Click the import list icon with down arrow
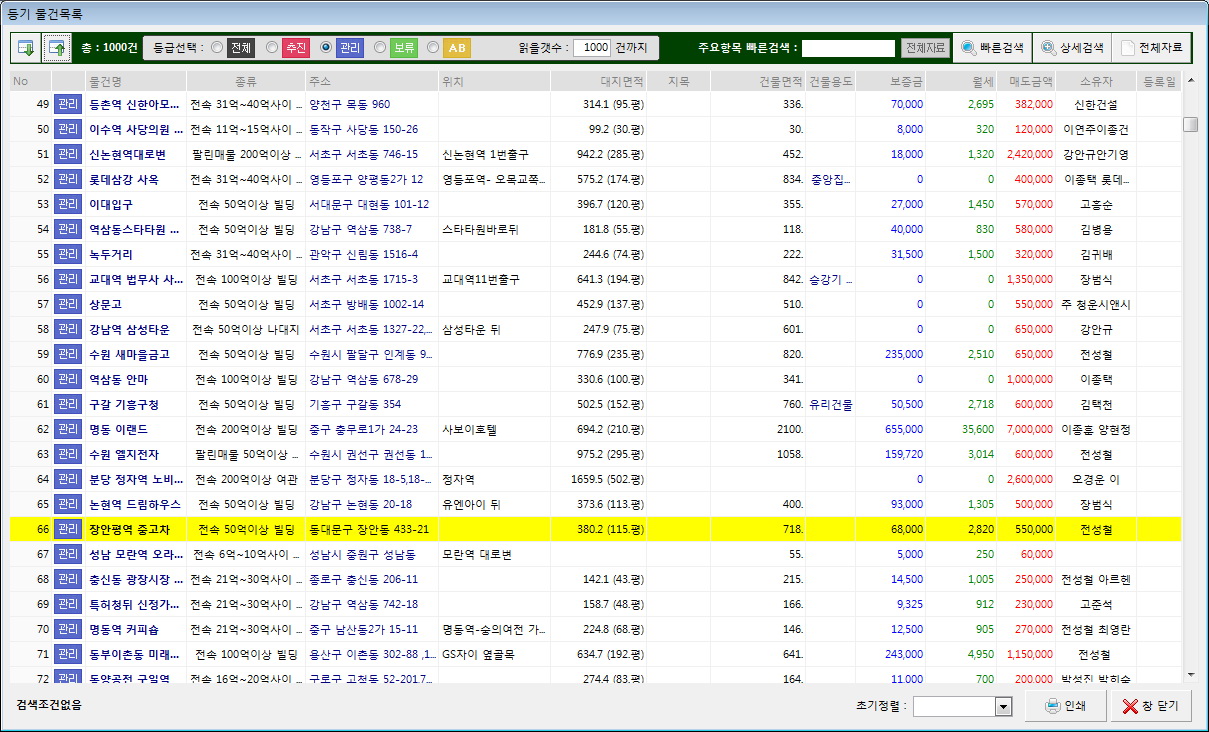Screen dimensions: 1209x732 (x=26, y=47)
